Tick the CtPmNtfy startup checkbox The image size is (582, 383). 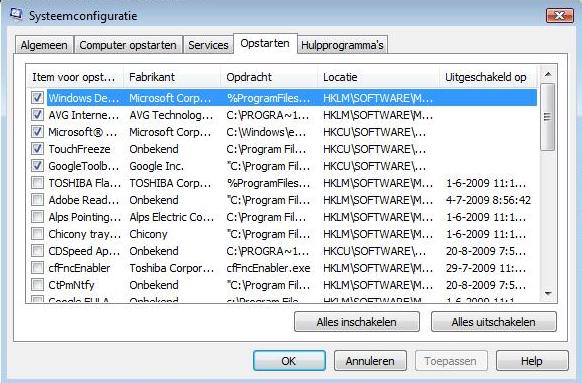[37, 285]
